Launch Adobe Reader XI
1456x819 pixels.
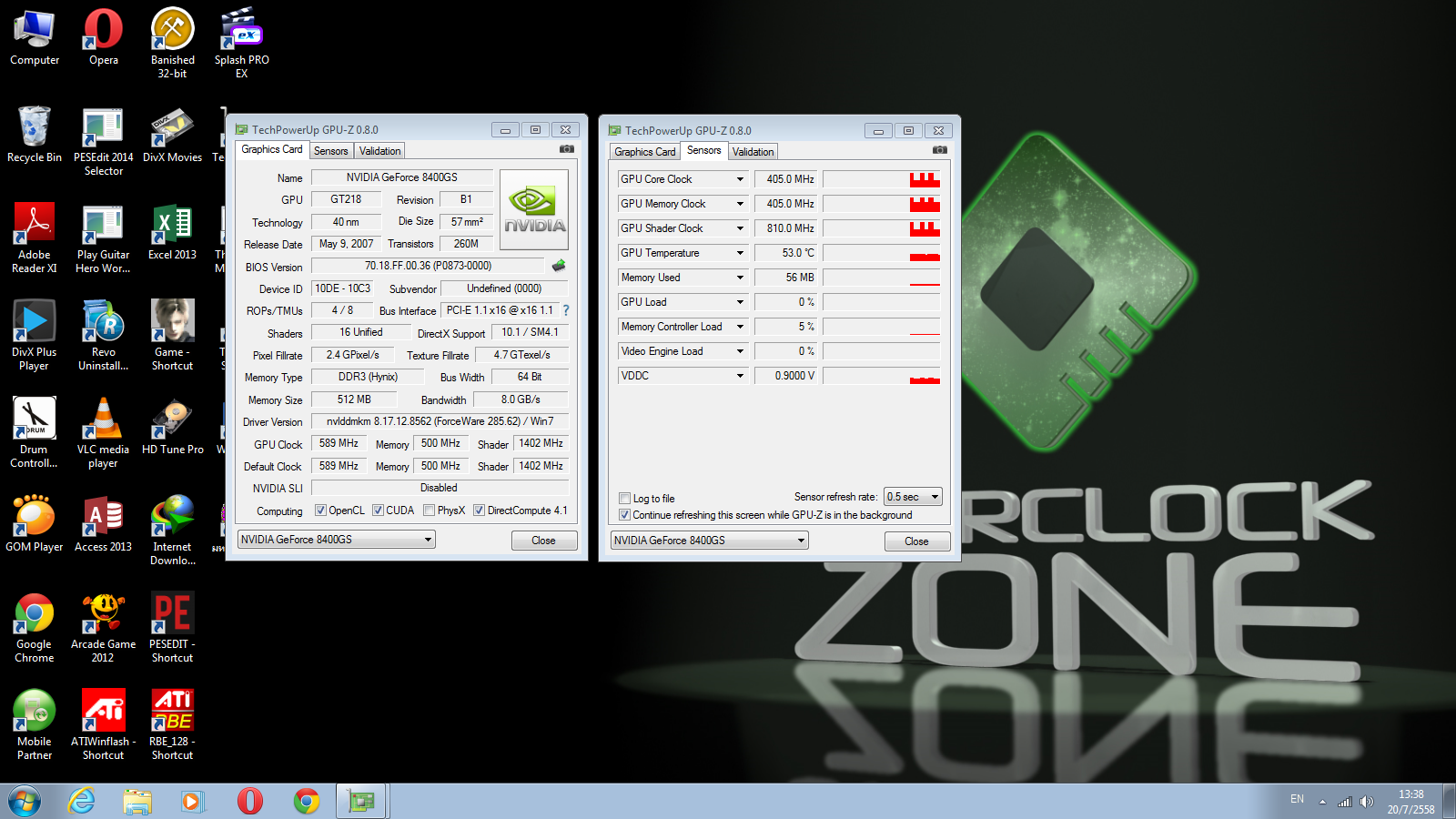(x=35, y=238)
